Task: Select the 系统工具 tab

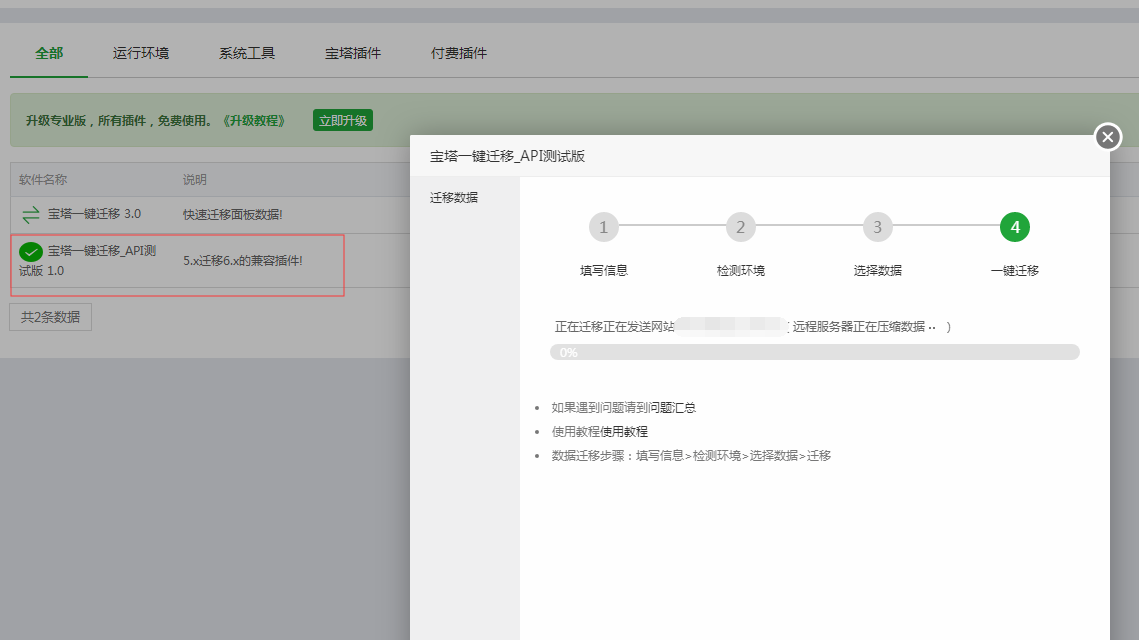Action: [247, 53]
